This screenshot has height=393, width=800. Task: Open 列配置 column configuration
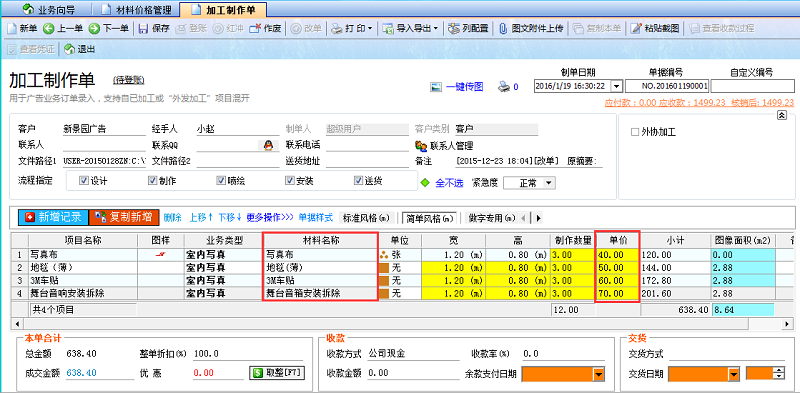click(468, 29)
